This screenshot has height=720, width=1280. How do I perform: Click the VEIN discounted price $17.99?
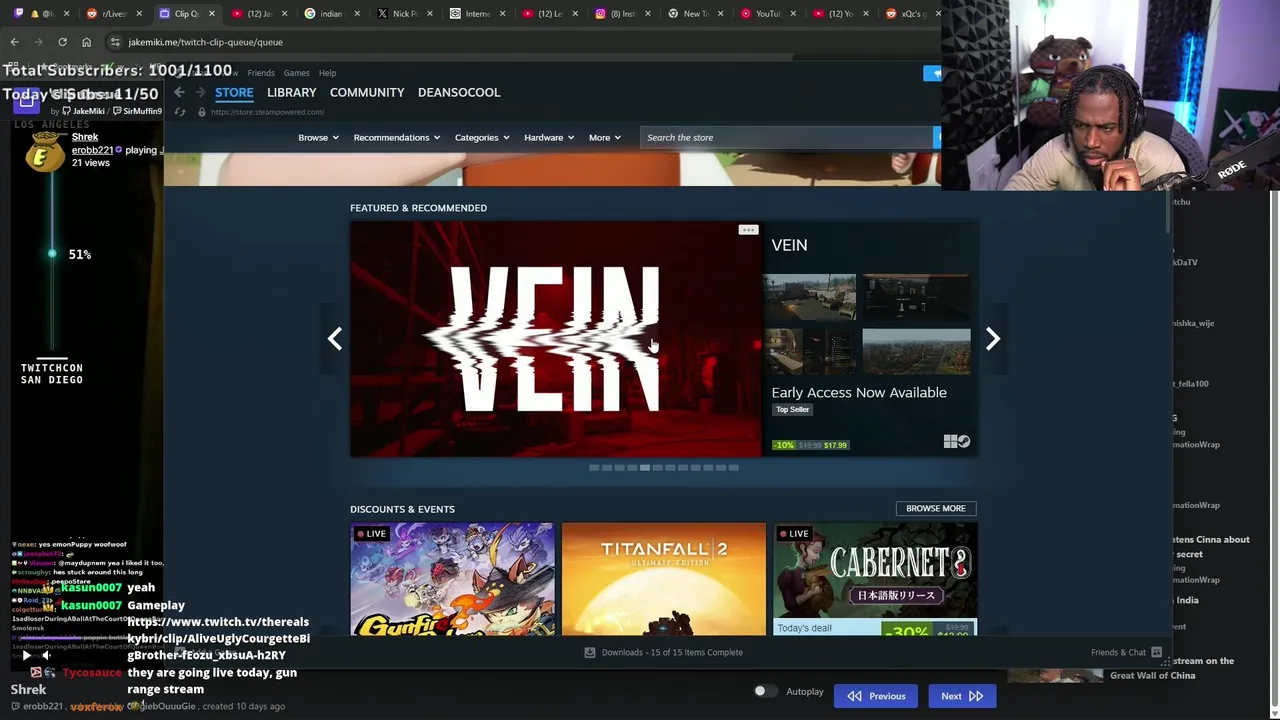tap(835, 445)
